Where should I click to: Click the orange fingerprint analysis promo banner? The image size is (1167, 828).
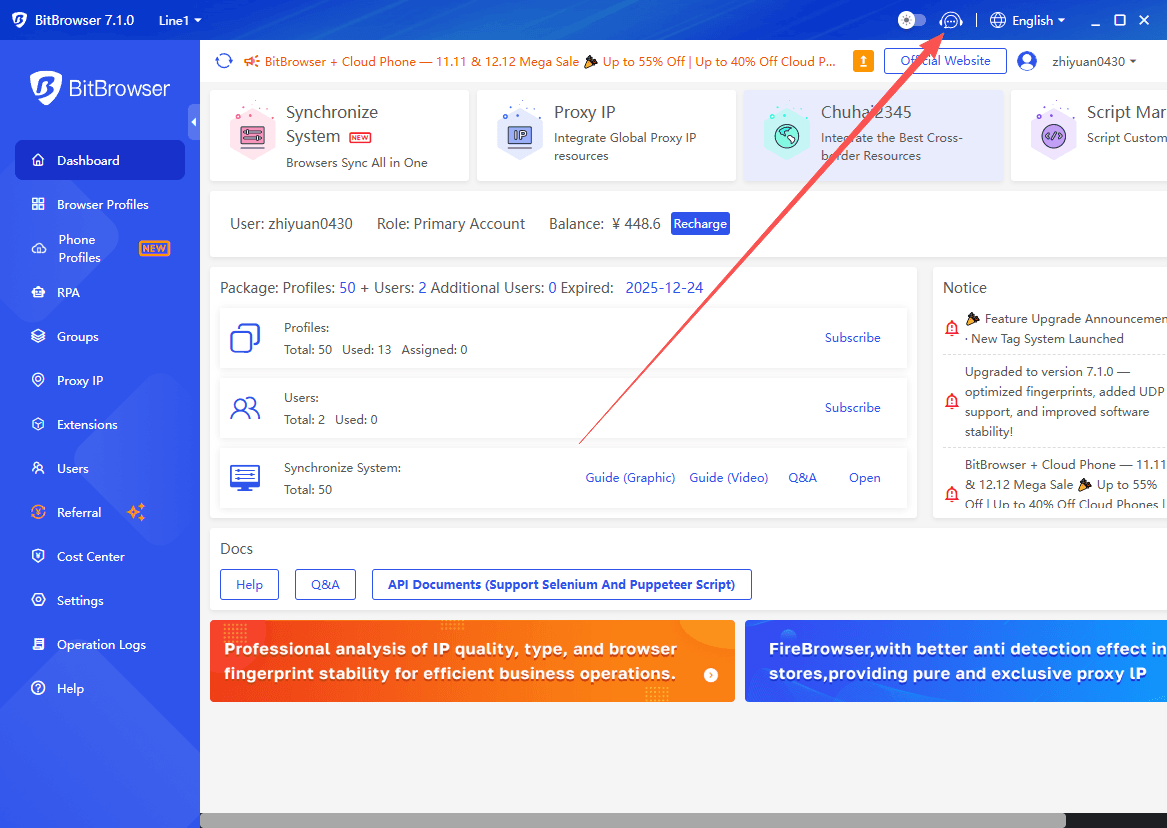472,661
